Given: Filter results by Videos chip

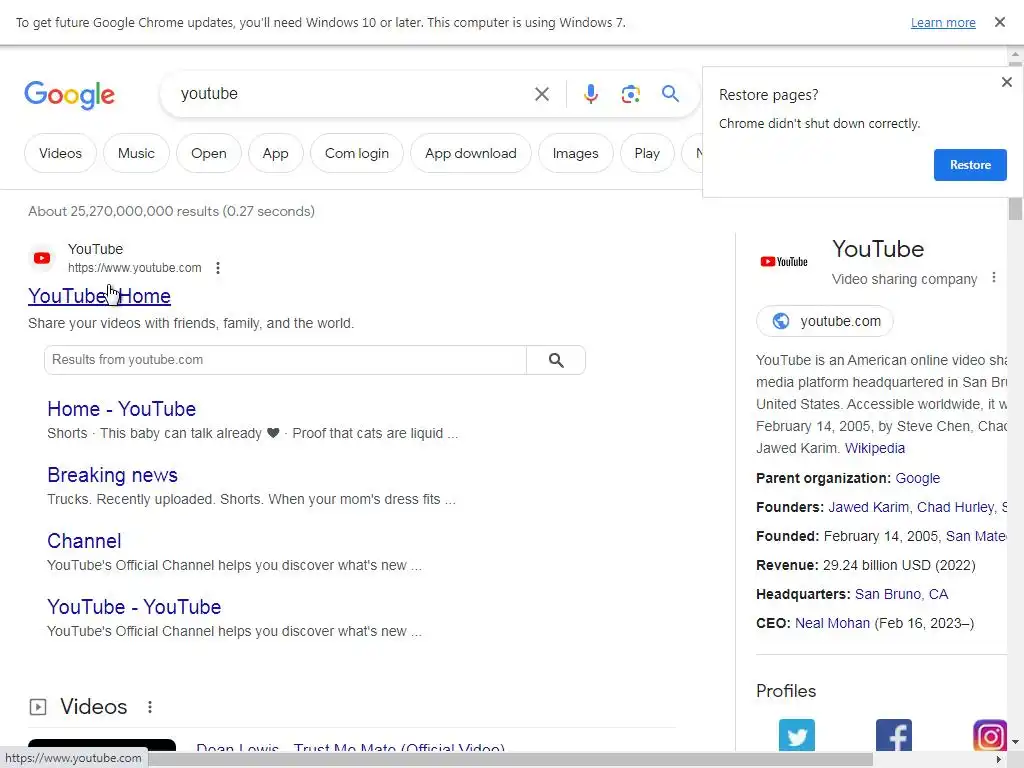Looking at the screenshot, I should click(60, 153).
